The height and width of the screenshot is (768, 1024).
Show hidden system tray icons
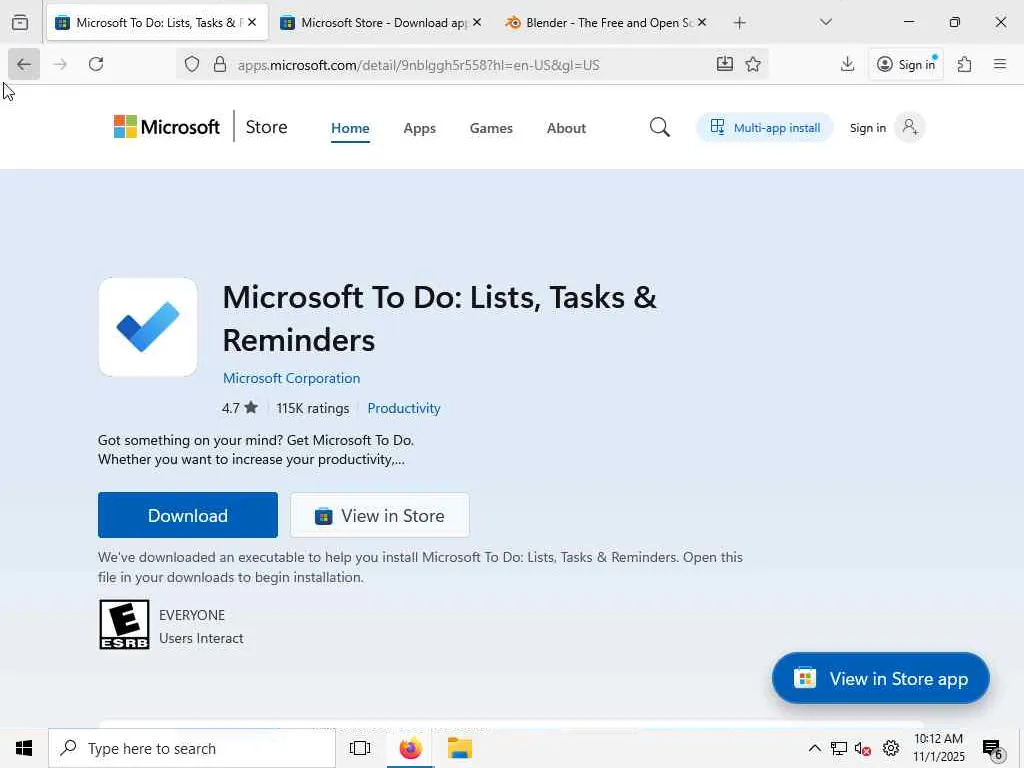(814, 748)
